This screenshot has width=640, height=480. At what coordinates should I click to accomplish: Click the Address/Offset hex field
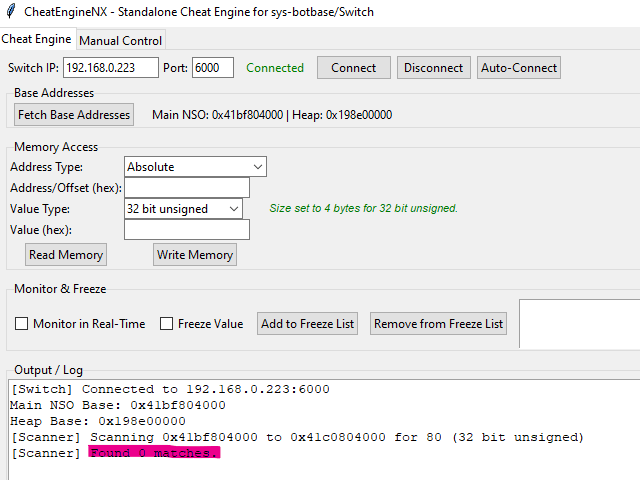point(186,188)
